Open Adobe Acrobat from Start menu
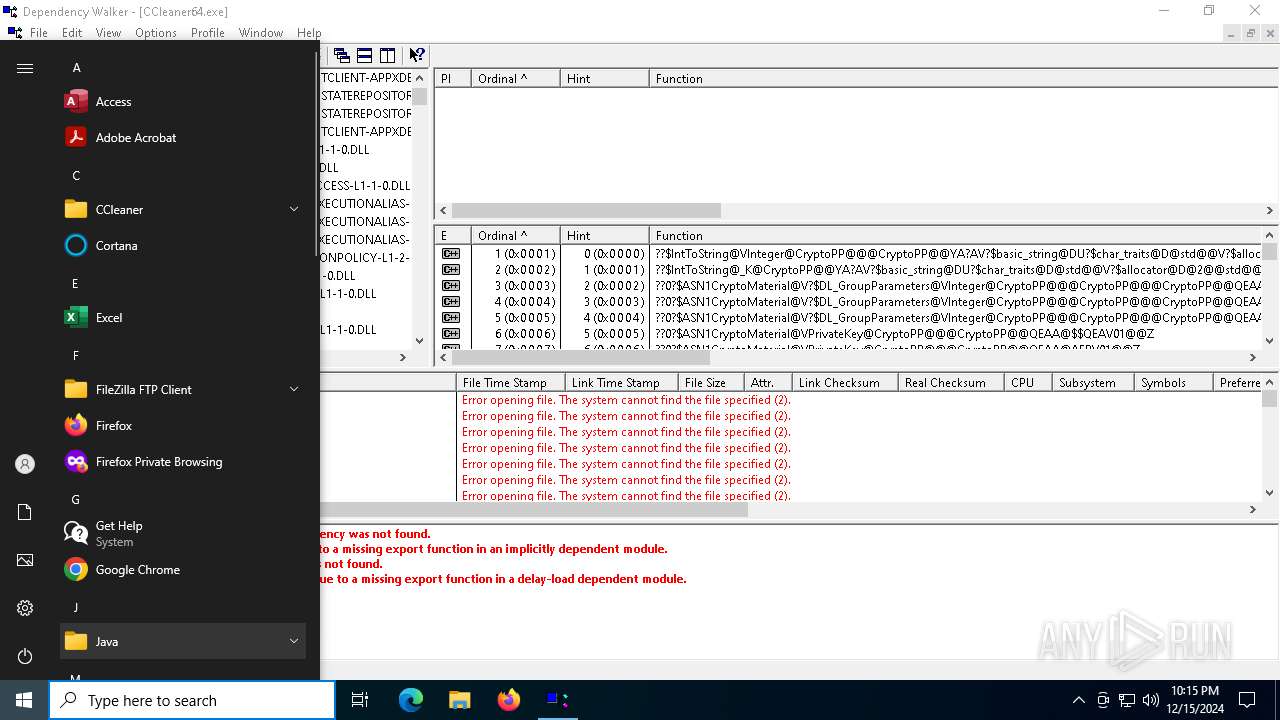Viewport: 1280px width, 720px height. pos(183,137)
